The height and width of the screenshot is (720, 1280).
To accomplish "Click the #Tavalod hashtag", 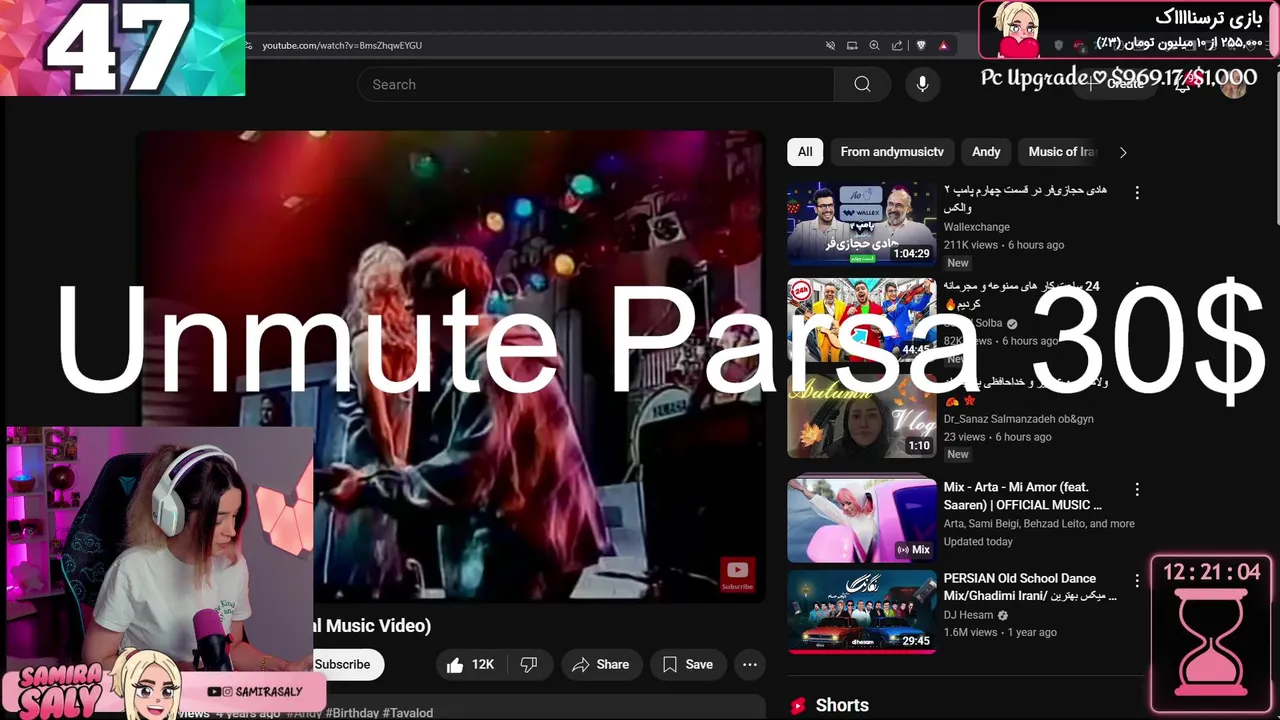I will point(407,713).
